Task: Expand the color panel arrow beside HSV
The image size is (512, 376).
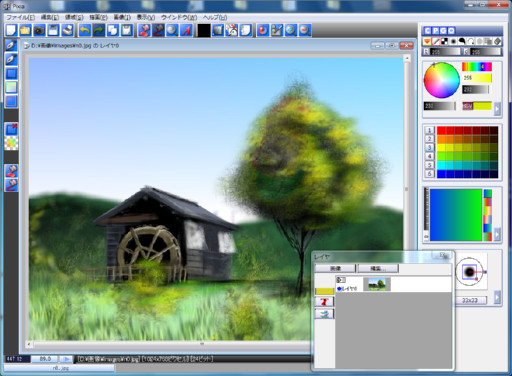Action: (497, 109)
